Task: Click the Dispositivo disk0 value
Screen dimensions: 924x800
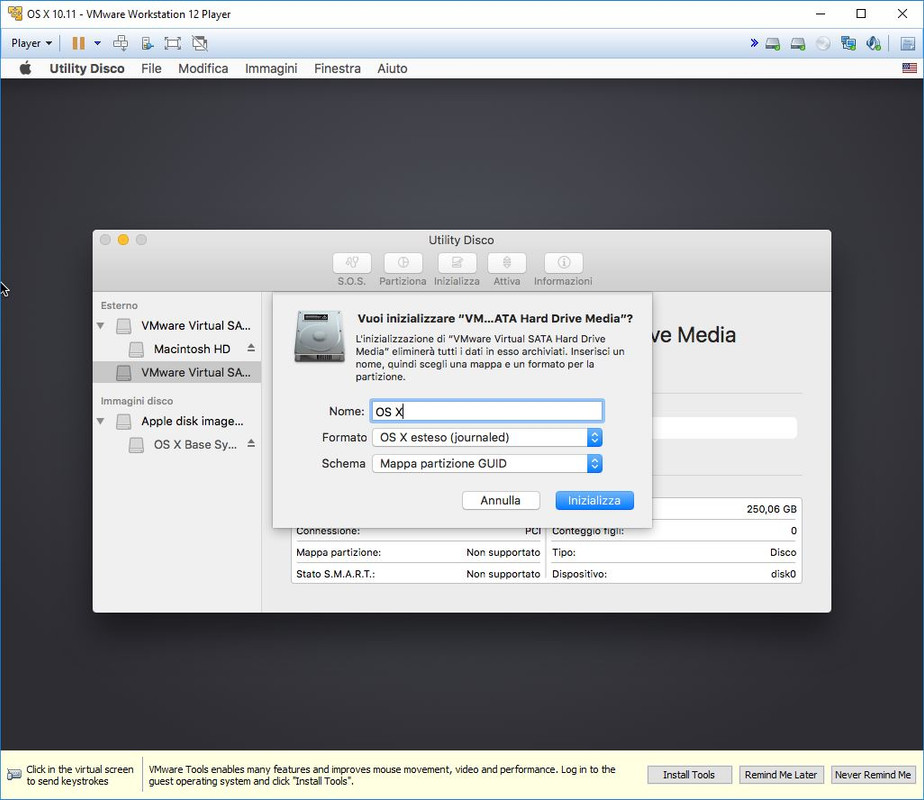Action: point(783,574)
